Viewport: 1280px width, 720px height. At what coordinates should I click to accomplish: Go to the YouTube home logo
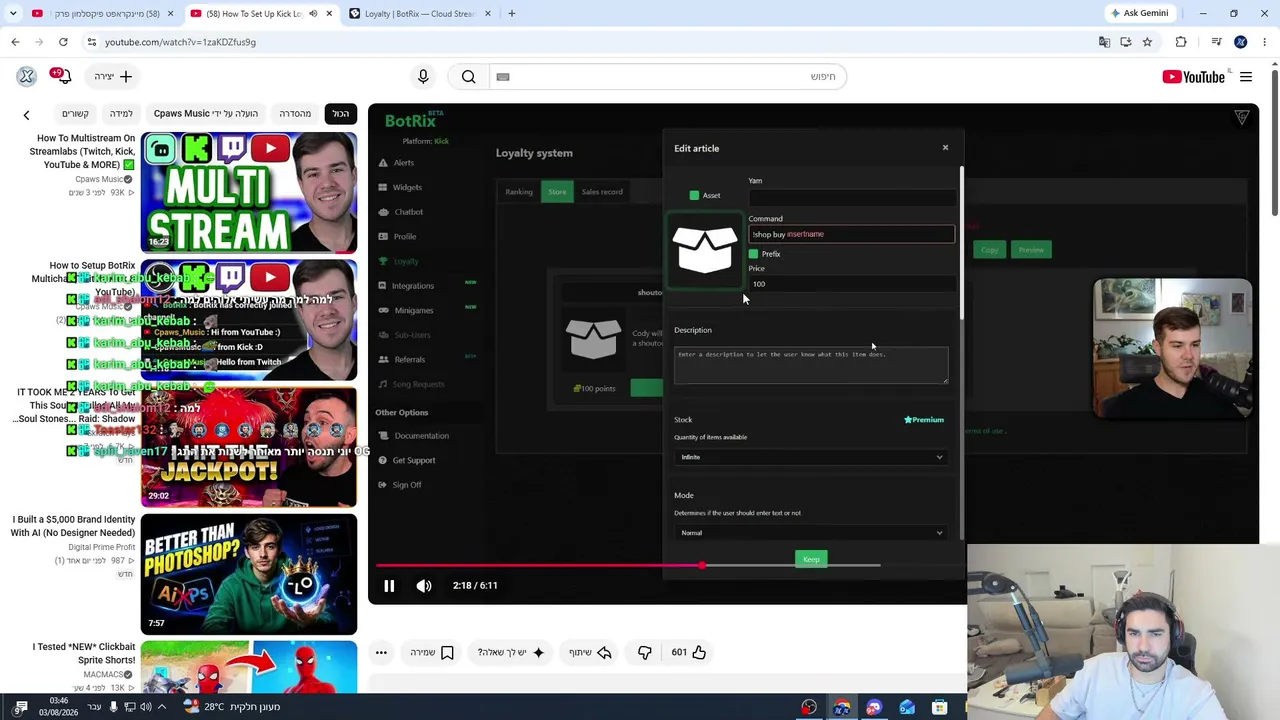click(x=1193, y=77)
